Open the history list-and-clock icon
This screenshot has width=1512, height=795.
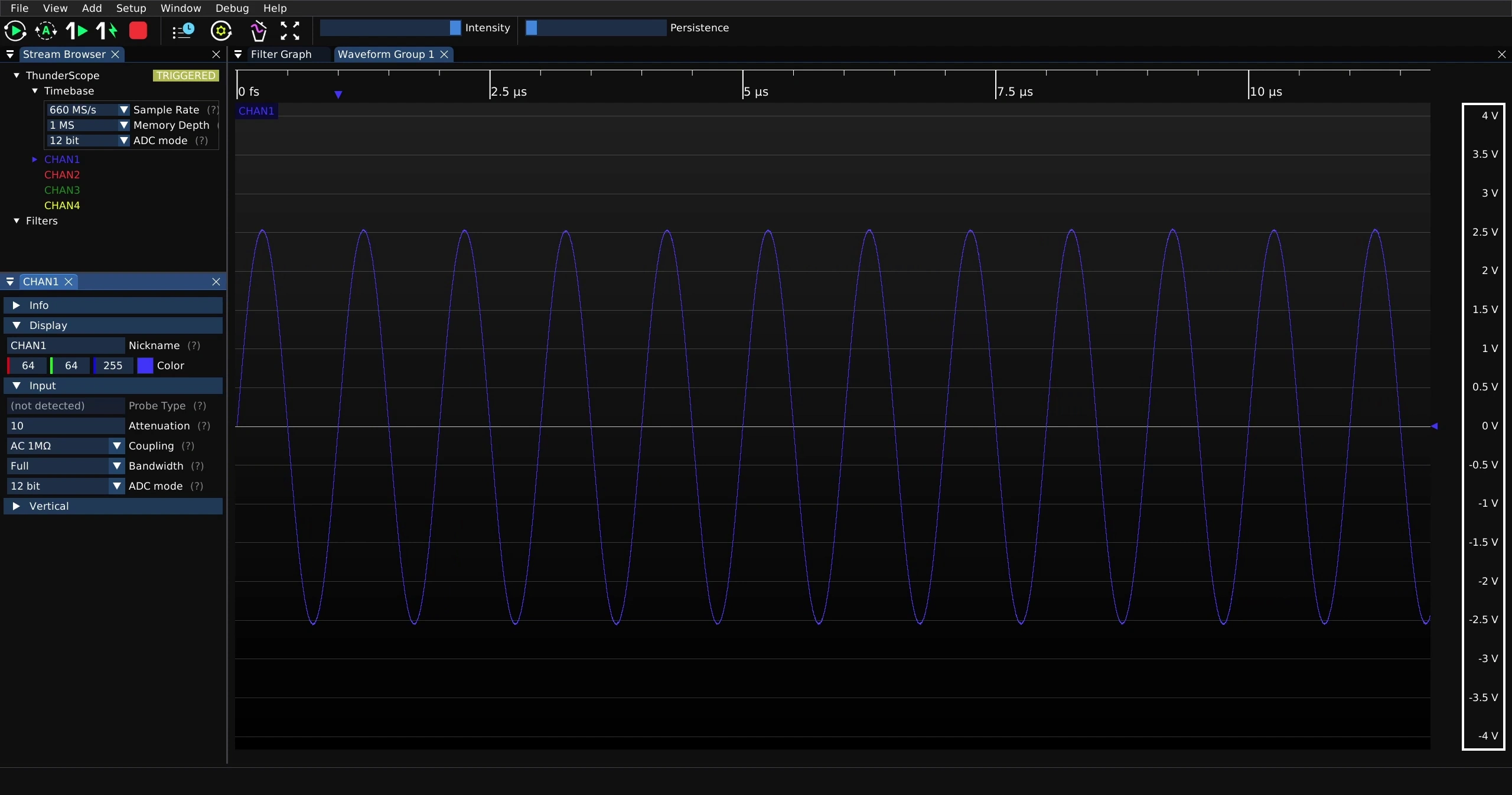tap(183, 31)
